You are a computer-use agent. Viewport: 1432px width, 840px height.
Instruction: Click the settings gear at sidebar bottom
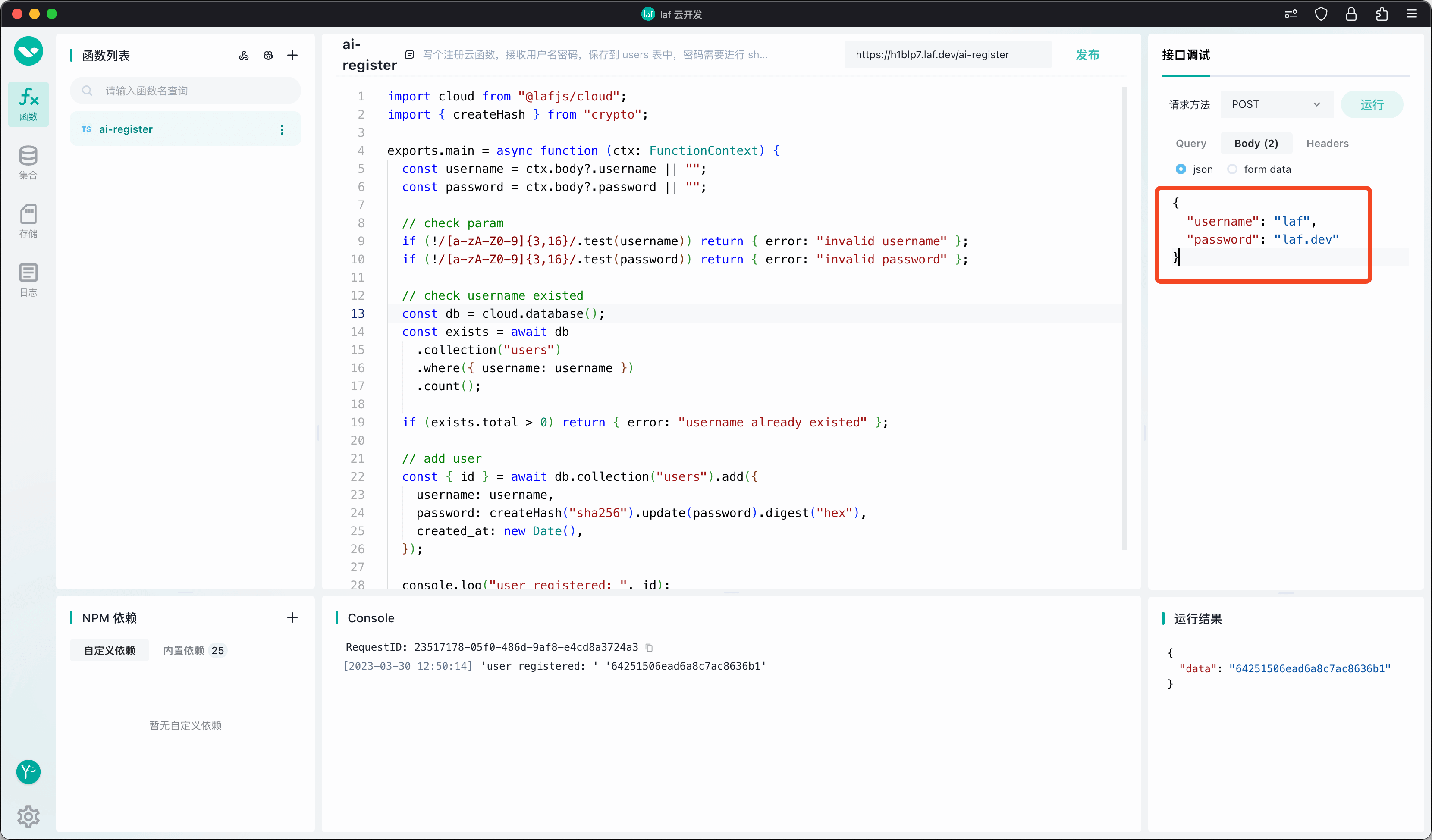point(28,817)
